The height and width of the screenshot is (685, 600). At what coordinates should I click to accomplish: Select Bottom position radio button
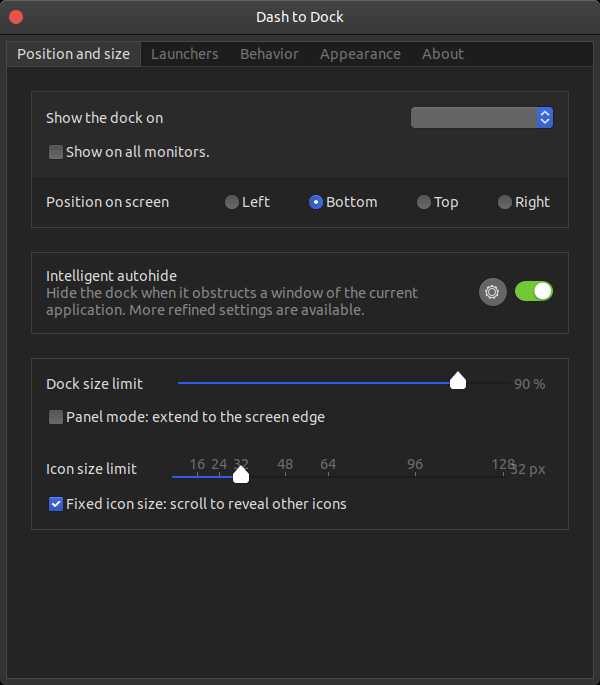pyautogui.click(x=316, y=202)
